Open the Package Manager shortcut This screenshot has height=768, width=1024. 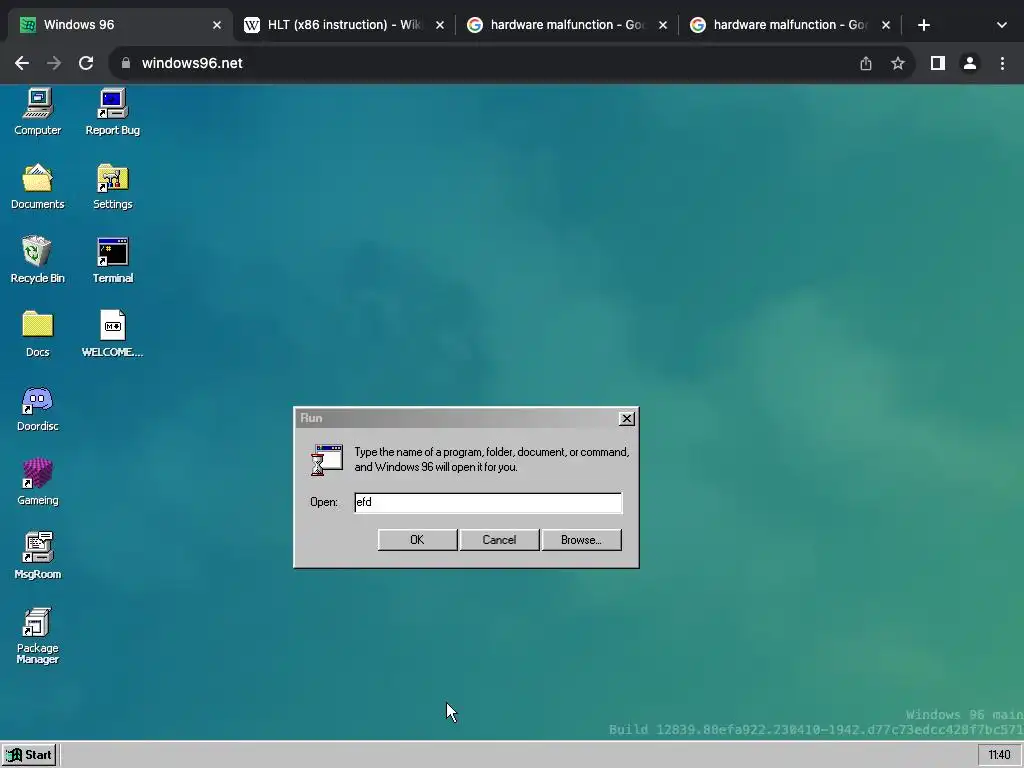click(x=37, y=635)
